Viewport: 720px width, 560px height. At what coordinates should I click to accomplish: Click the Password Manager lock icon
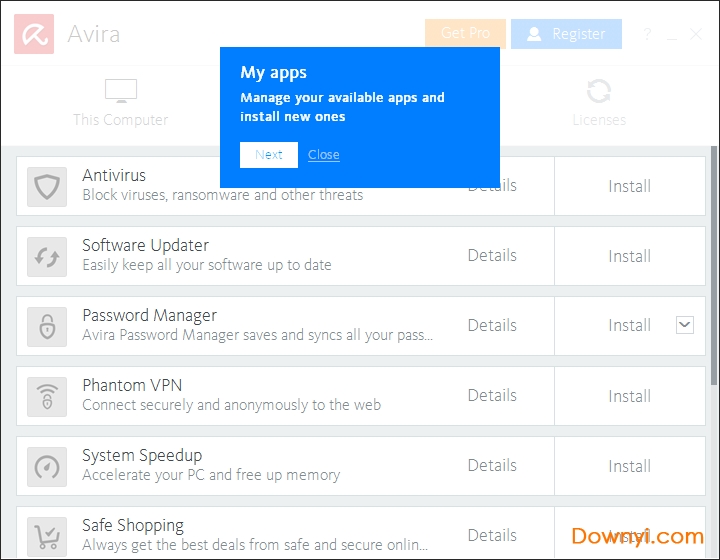[47, 327]
